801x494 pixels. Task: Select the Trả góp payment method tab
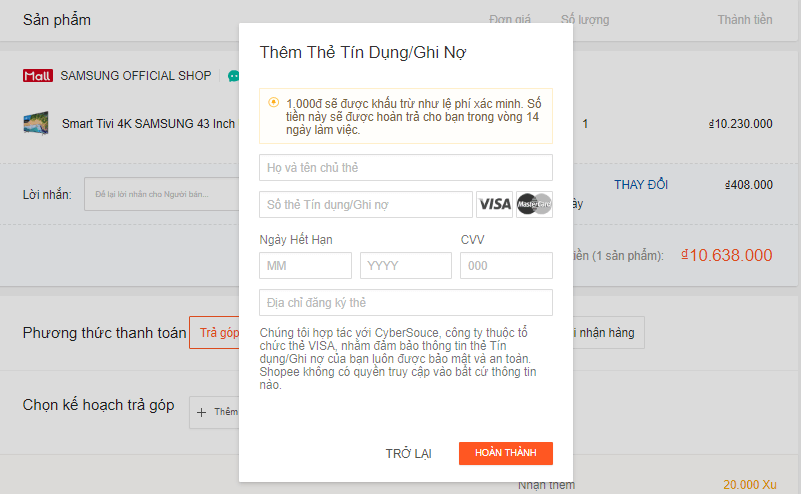click(215, 332)
